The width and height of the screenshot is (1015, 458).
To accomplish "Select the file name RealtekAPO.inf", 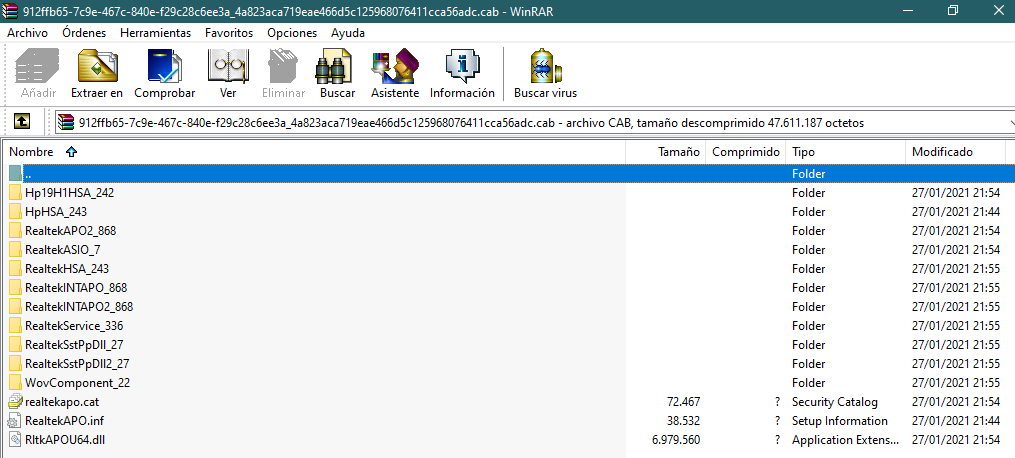I will click(x=65, y=420).
